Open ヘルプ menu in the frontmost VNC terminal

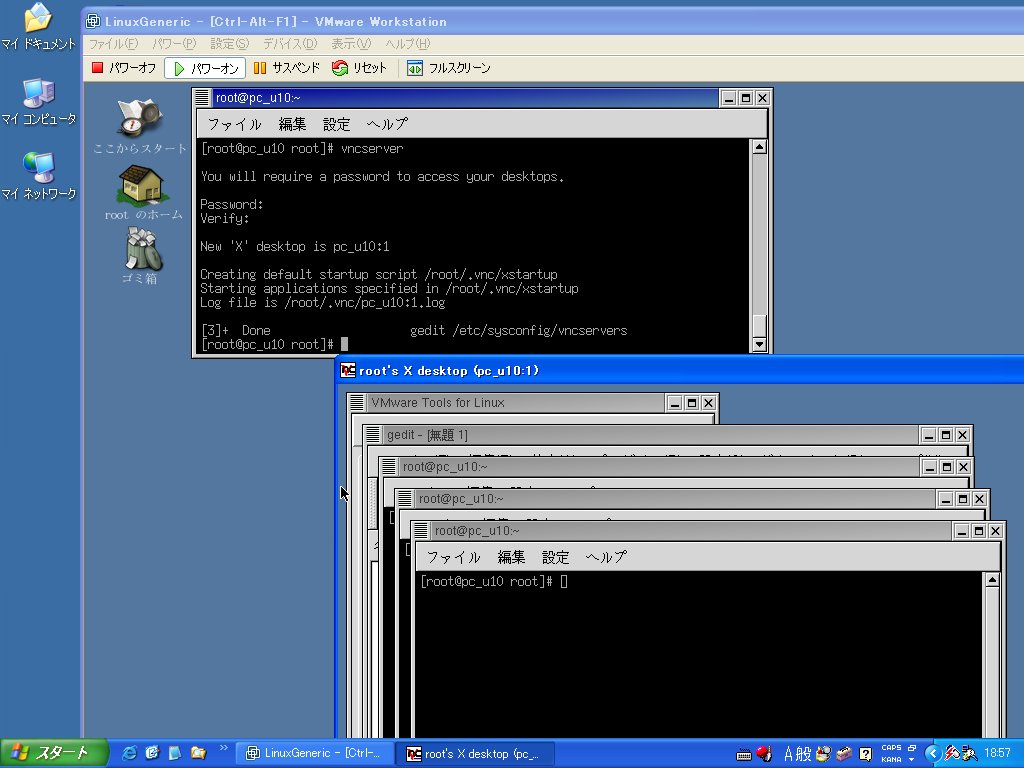[x=606, y=557]
